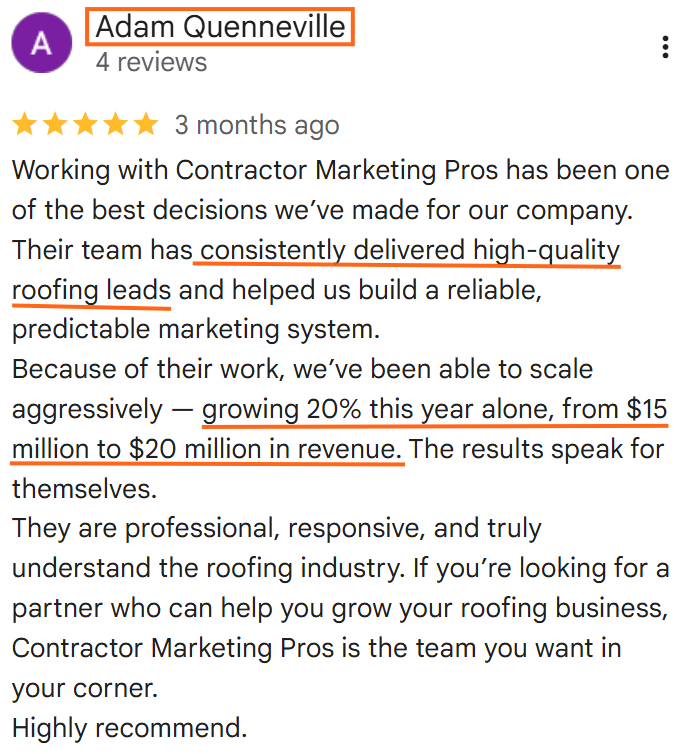The image size is (693, 754).
Task: Click underlined "million to $20 million in revenue"
Action: 207,450
